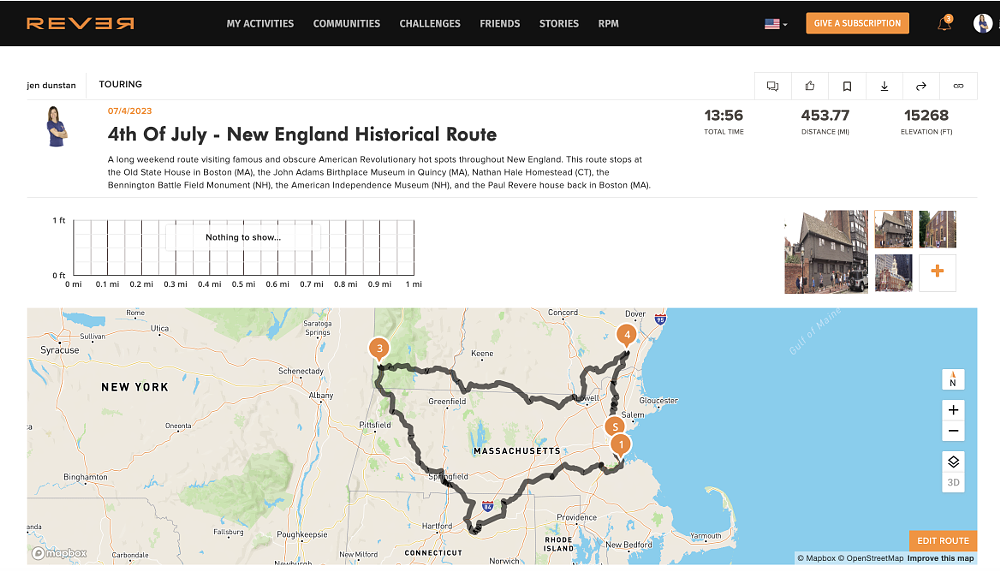Viewport: 1000px width, 571px height.
Task: Open the comments icon for this ride
Action: click(x=773, y=86)
